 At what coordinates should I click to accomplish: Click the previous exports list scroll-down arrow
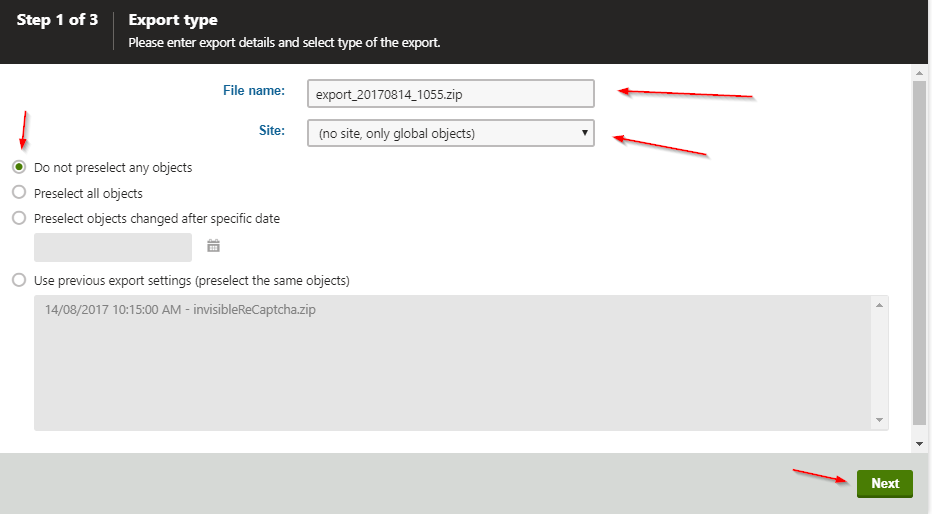pos(879,420)
